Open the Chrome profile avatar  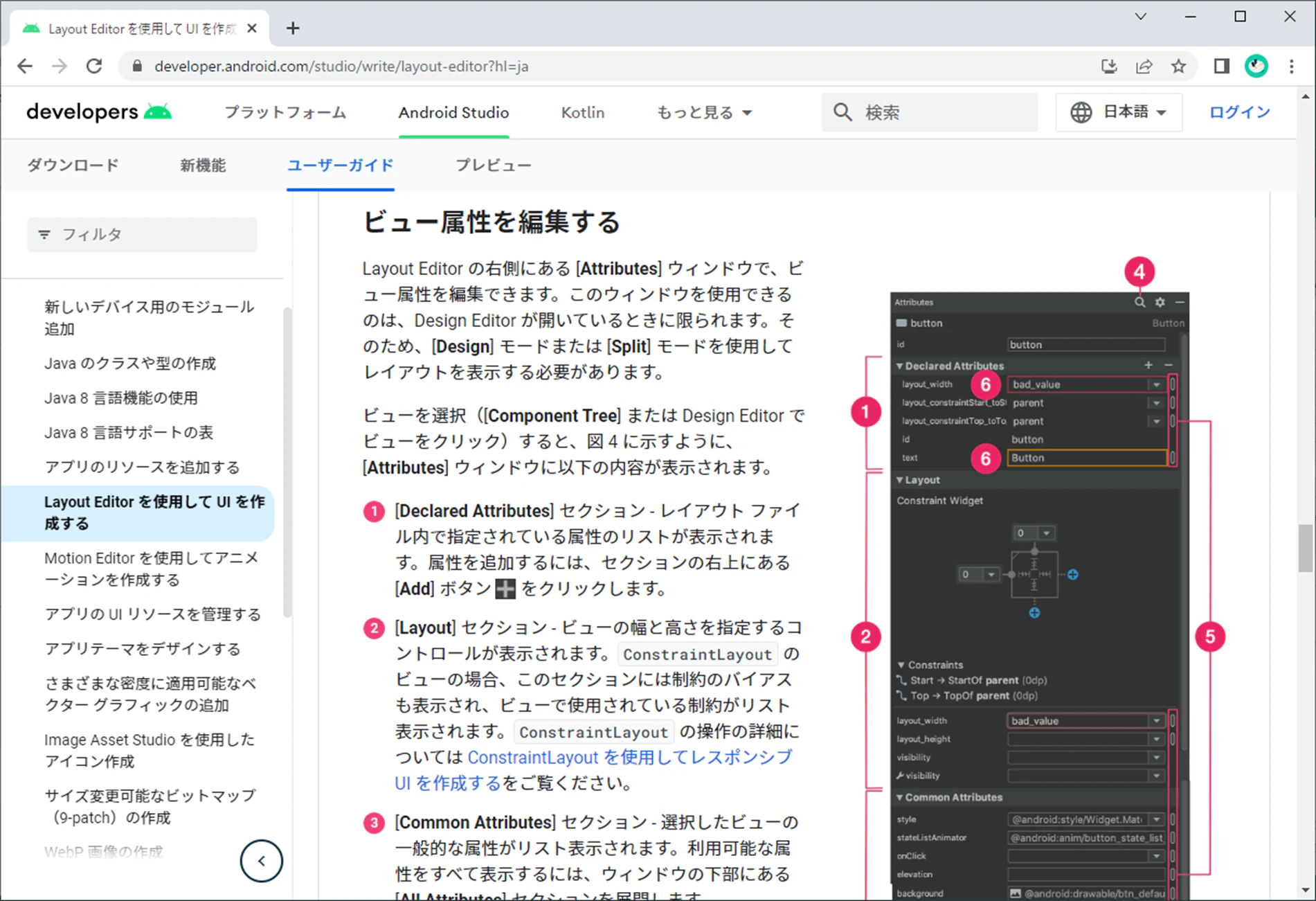1256,66
